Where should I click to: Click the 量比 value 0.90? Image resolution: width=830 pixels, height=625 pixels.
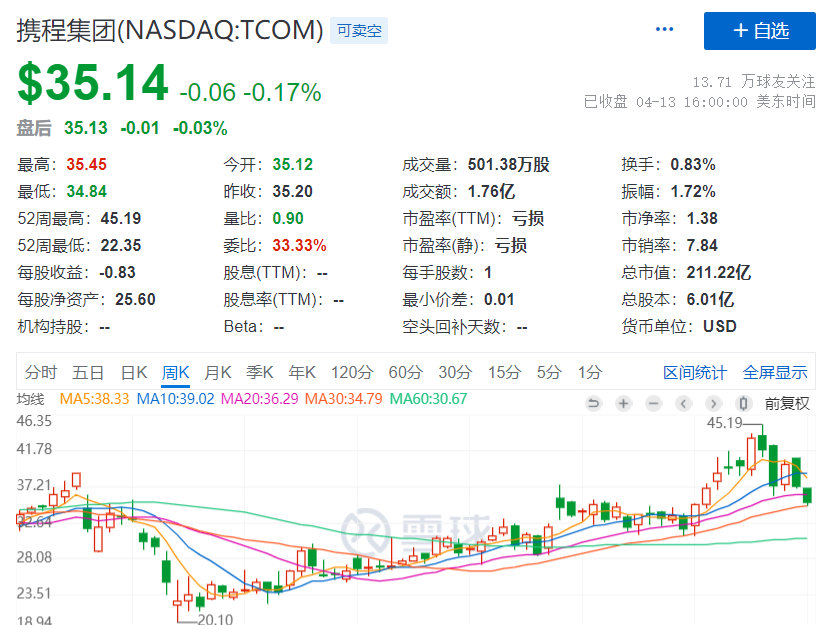click(x=288, y=219)
